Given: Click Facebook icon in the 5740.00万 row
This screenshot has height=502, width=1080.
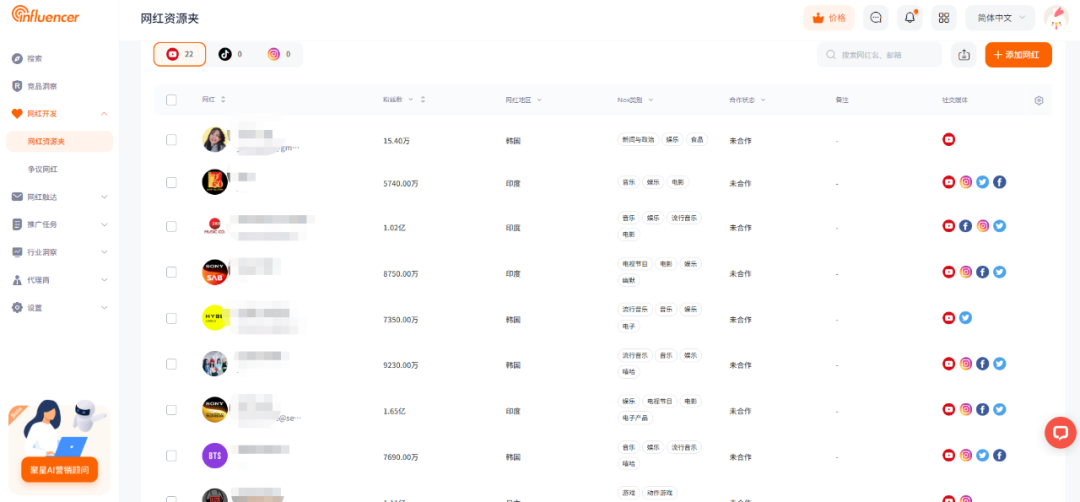Looking at the screenshot, I should click(999, 182).
